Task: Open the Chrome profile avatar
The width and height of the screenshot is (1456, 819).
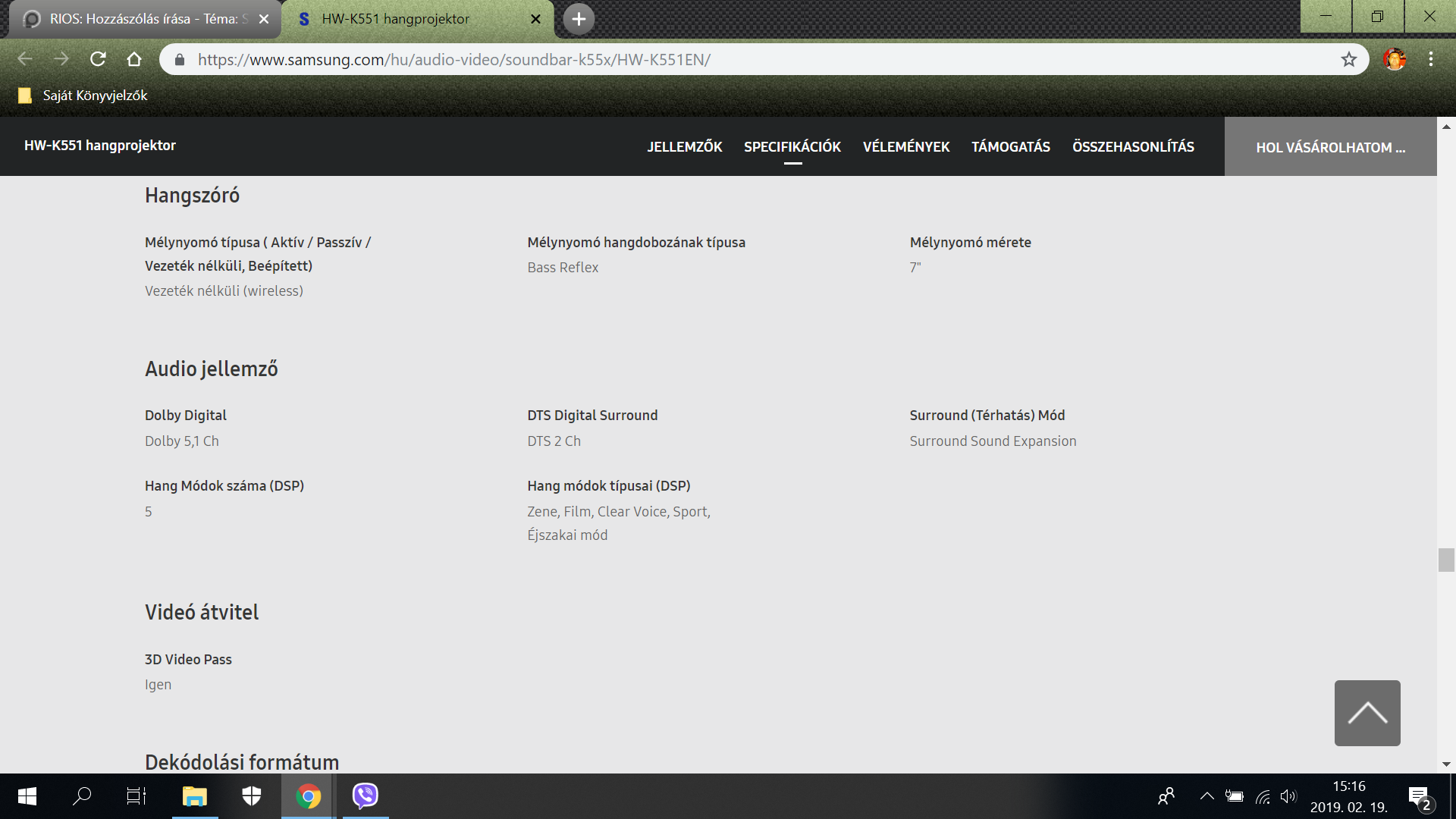Action: 1394,59
